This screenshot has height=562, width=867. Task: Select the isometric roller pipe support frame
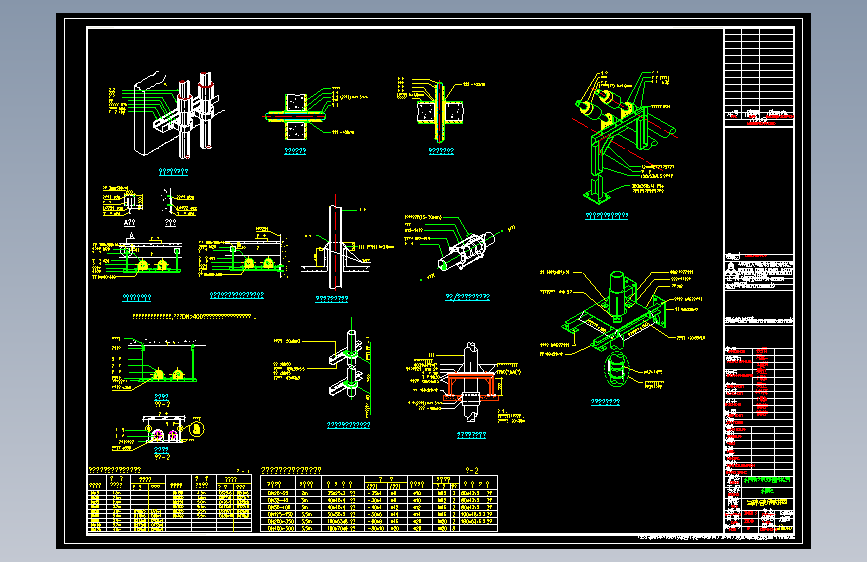pos(624,137)
